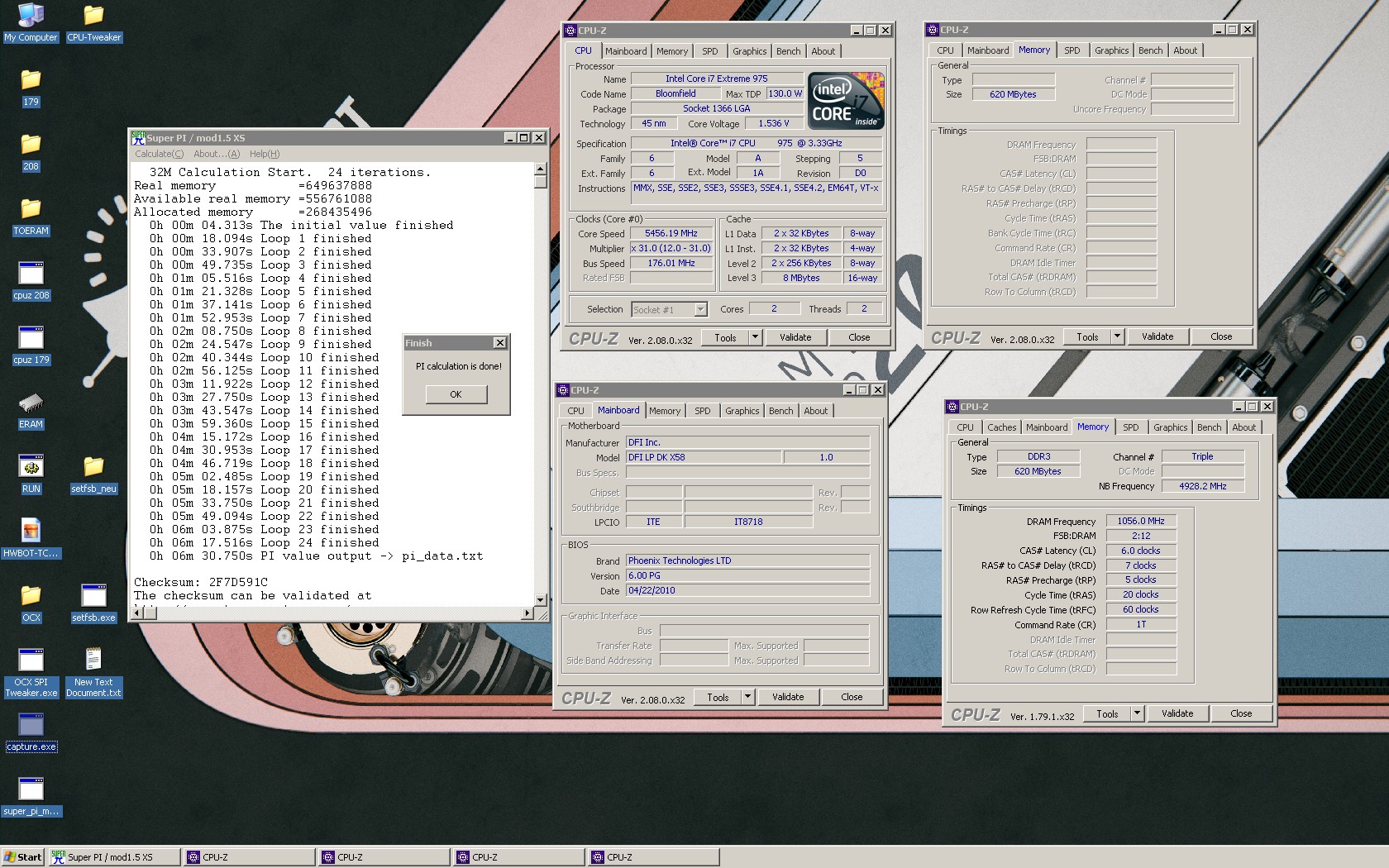Open the Socket #1 selection dropdown
The height and width of the screenshot is (868, 1389).
[x=700, y=309]
